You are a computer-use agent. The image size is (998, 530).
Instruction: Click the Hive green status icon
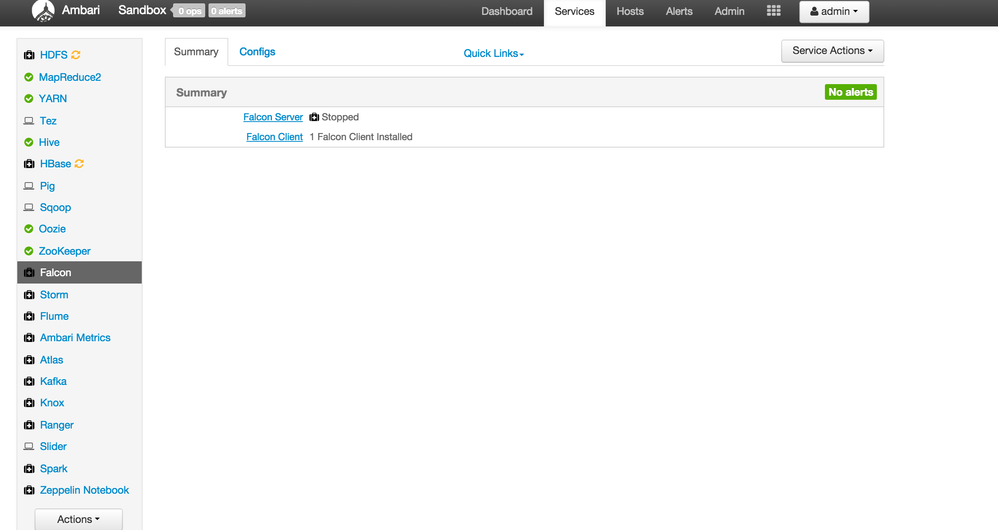(29, 143)
